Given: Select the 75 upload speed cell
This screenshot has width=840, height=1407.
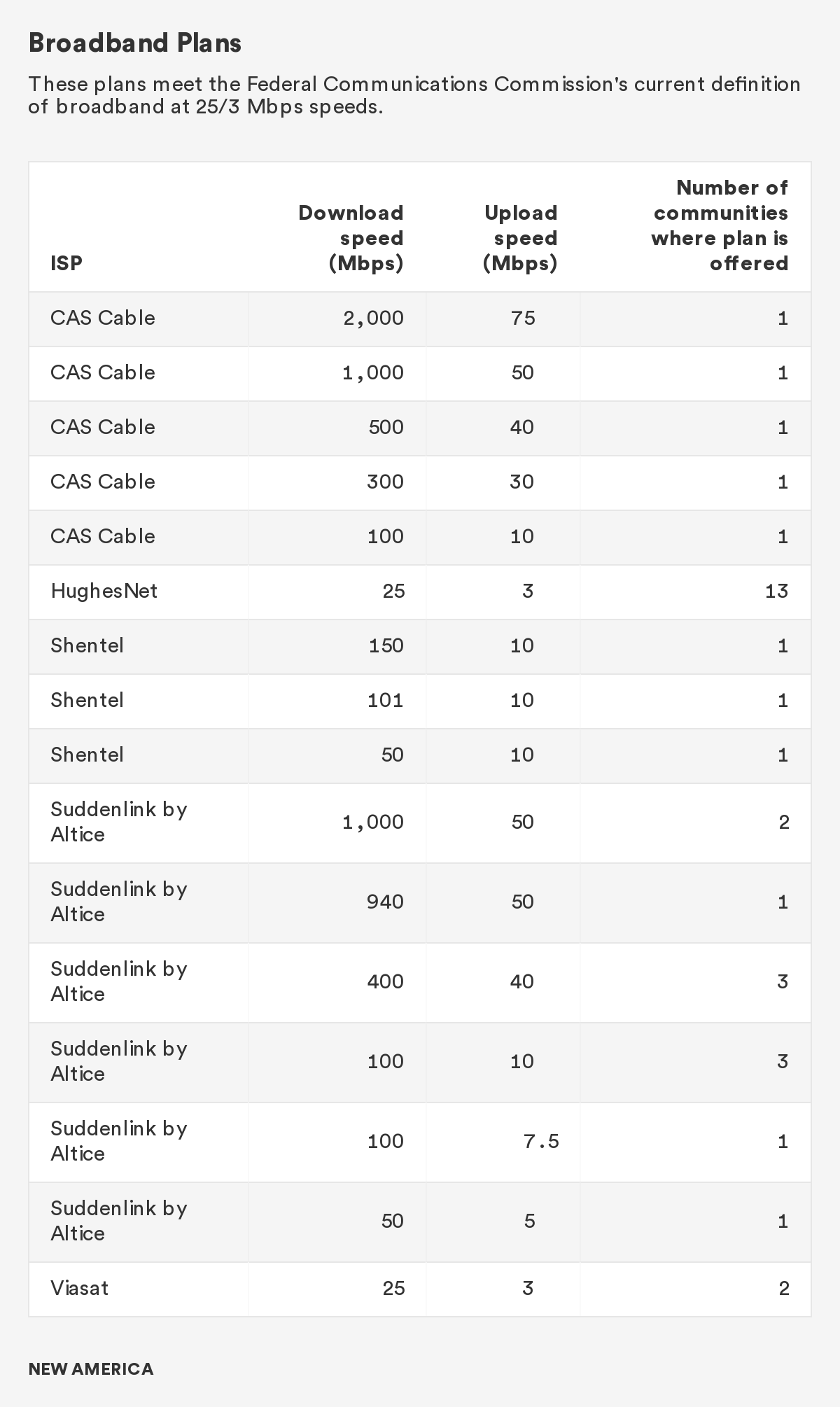Looking at the screenshot, I should [523, 318].
